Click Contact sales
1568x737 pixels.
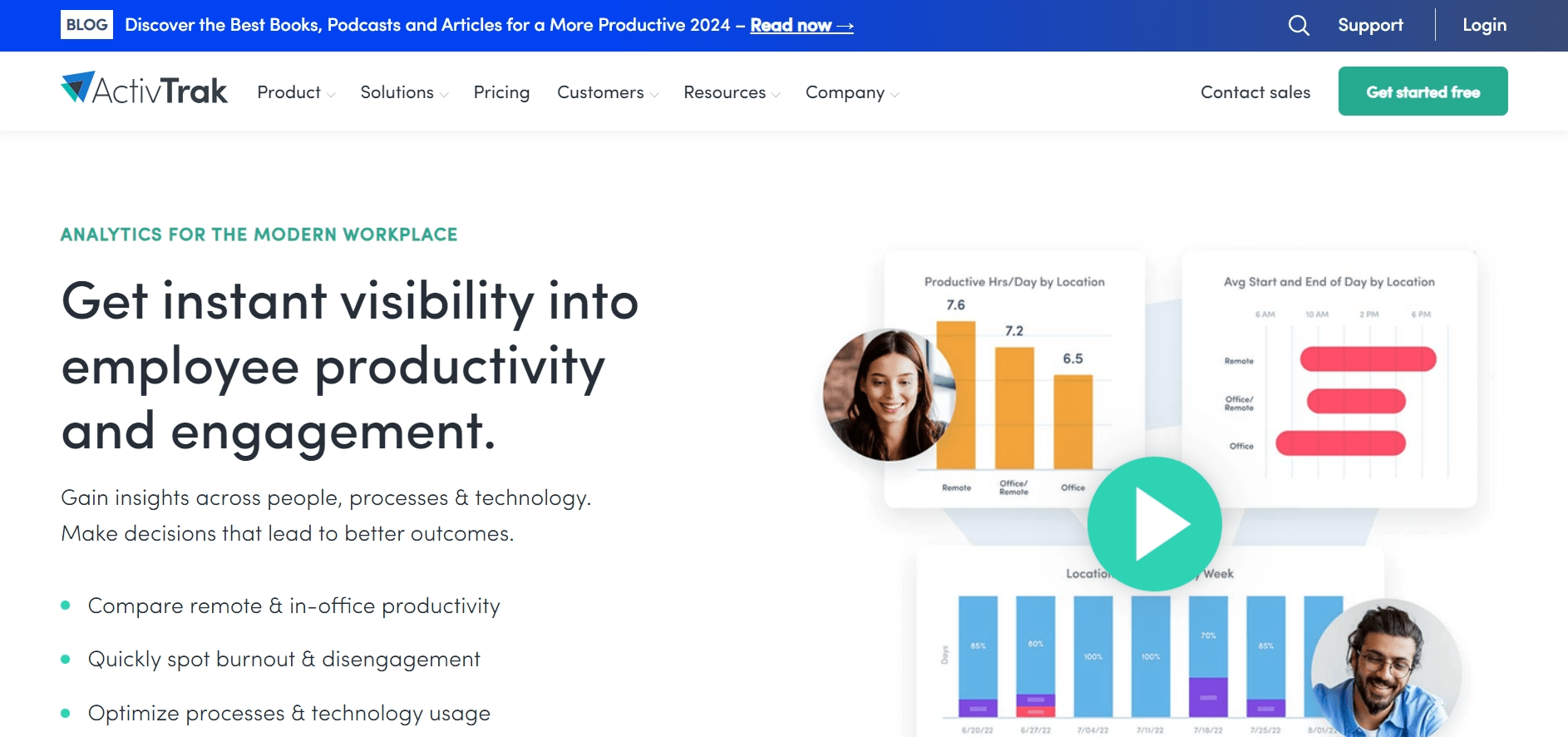[1255, 92]
